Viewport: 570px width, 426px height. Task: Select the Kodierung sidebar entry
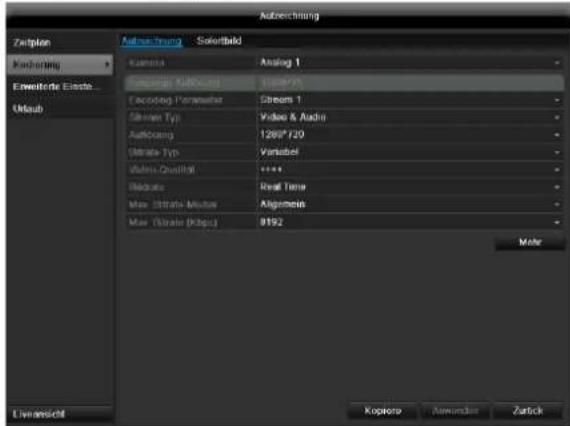[x=60, y=65]
